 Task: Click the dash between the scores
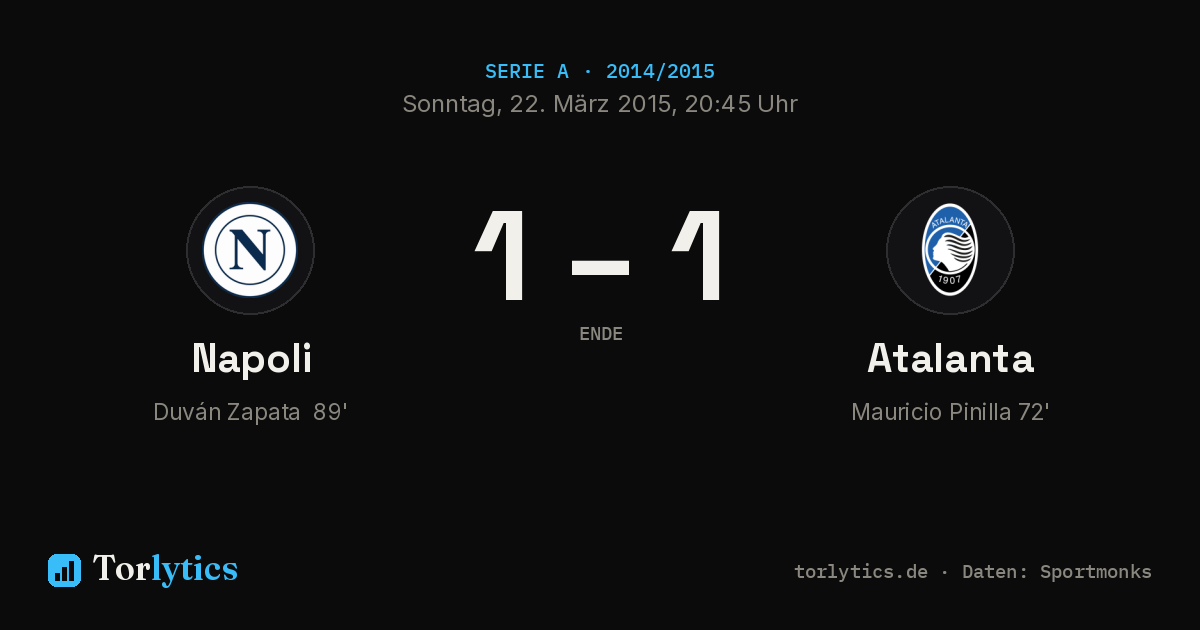tap(600, 268)
